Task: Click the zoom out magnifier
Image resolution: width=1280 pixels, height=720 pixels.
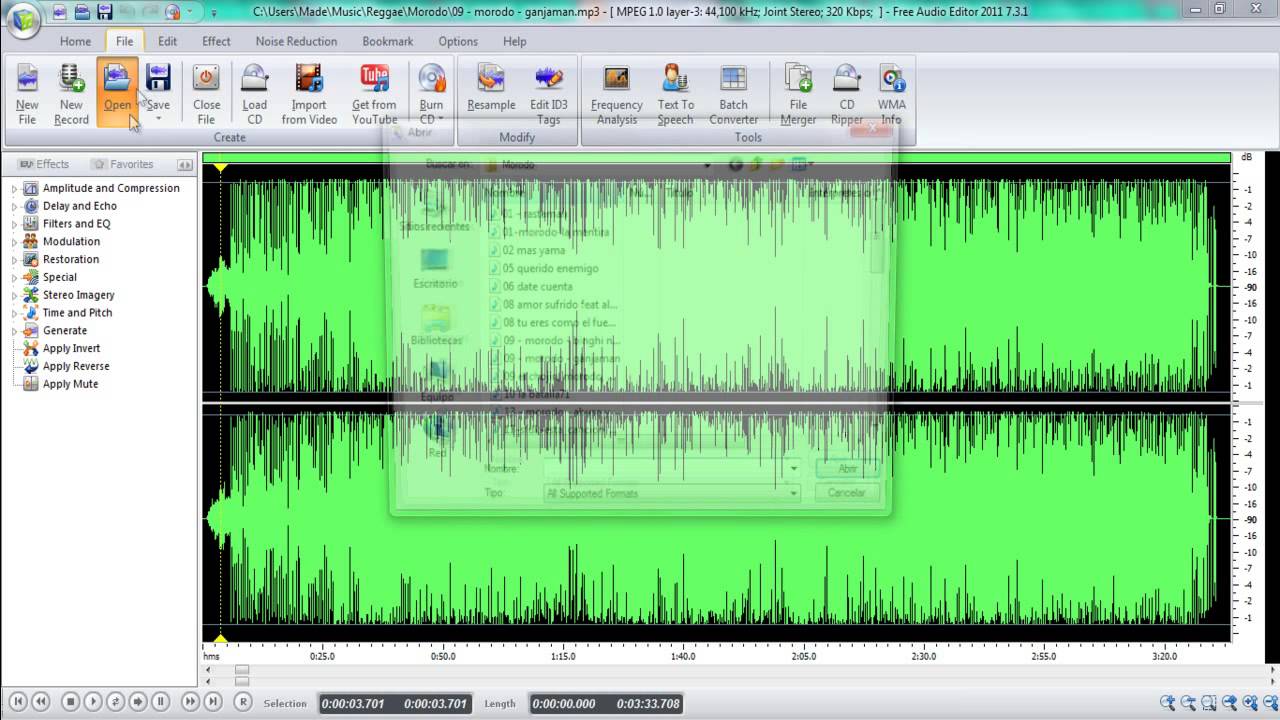Action: [1188, 703]
